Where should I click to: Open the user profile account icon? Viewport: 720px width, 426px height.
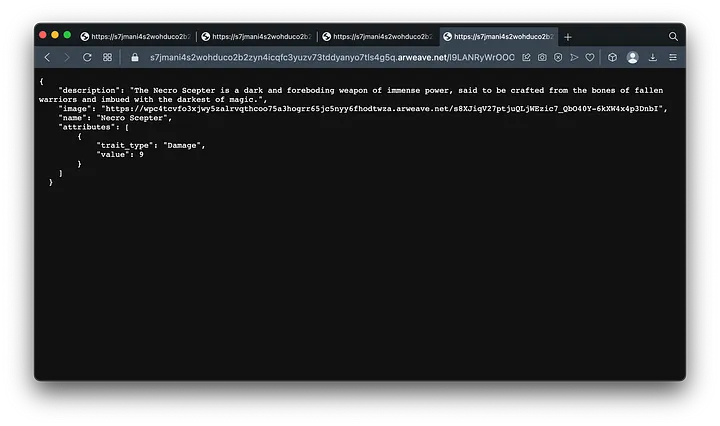[632, 58]
